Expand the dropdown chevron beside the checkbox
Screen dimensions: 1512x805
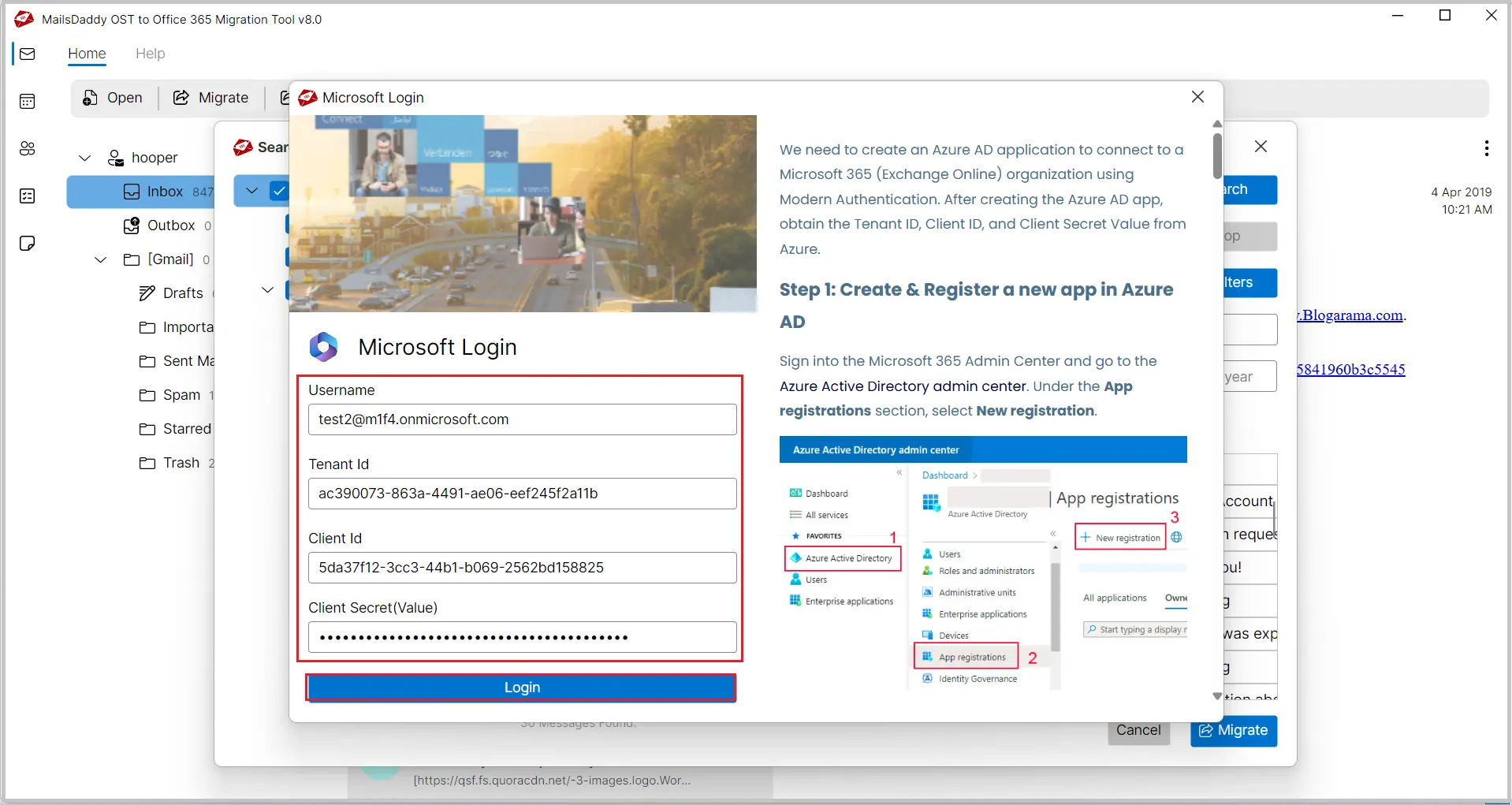click(x=252, y=191)
